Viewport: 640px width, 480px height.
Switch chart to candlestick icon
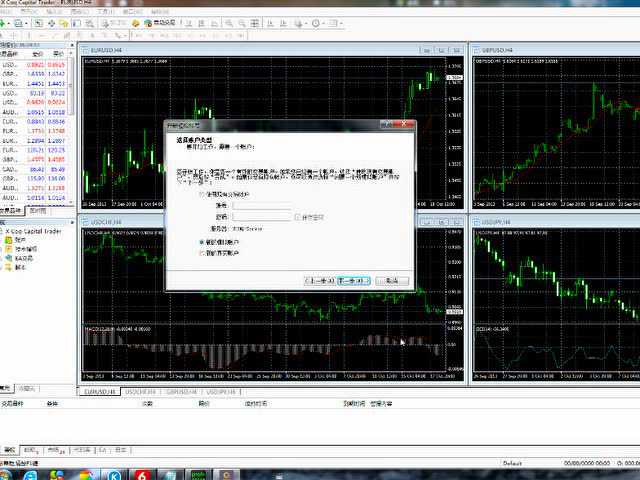[x=202, y=24]
